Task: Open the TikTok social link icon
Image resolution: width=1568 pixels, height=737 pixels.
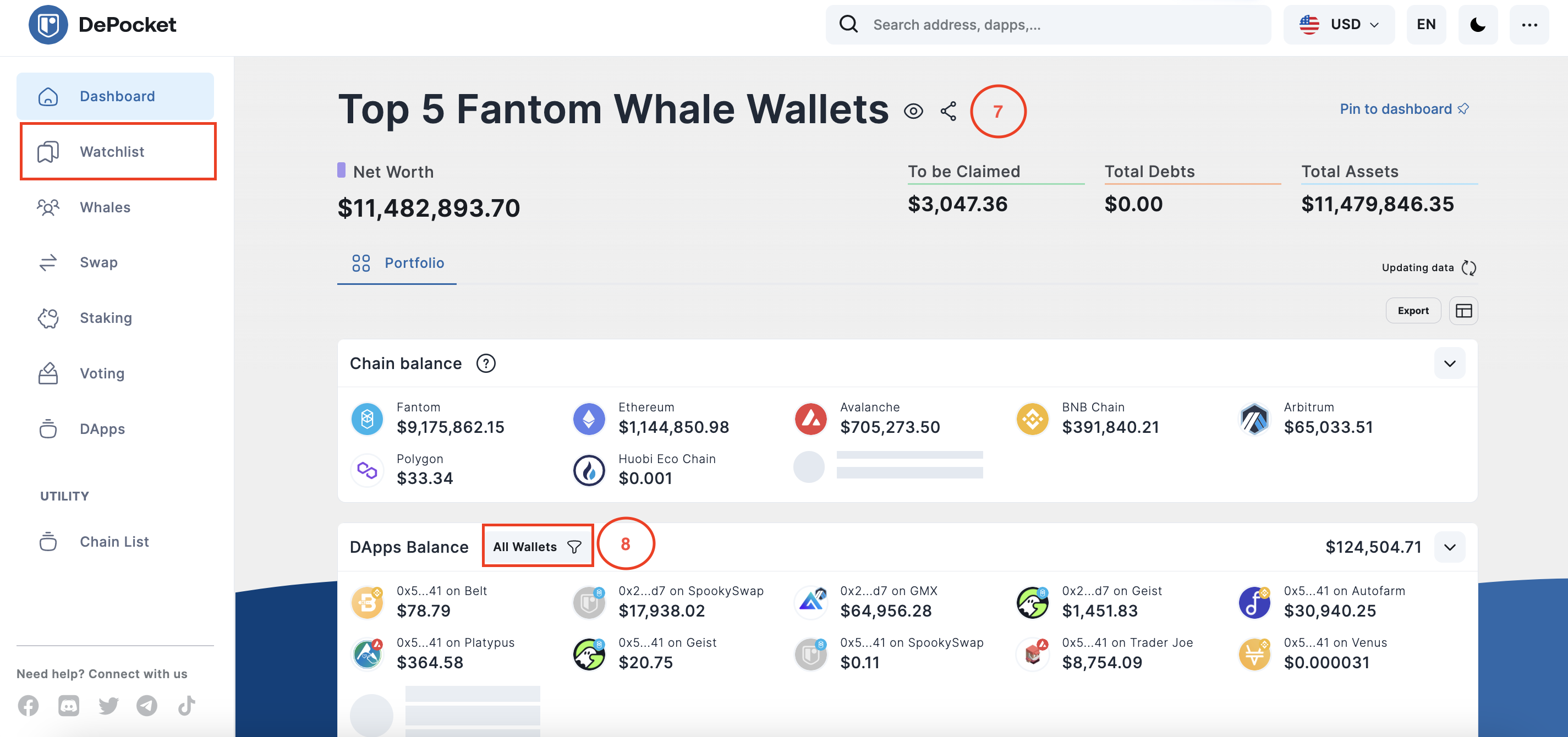Action: point(187,705)
